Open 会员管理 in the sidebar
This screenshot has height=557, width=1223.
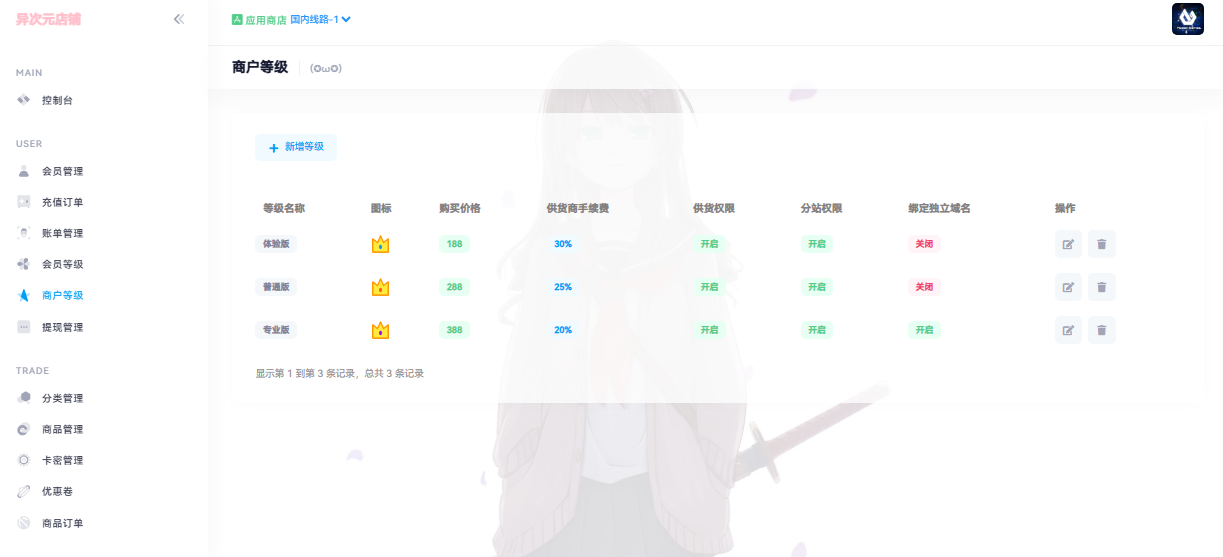(x=62, y=171)
